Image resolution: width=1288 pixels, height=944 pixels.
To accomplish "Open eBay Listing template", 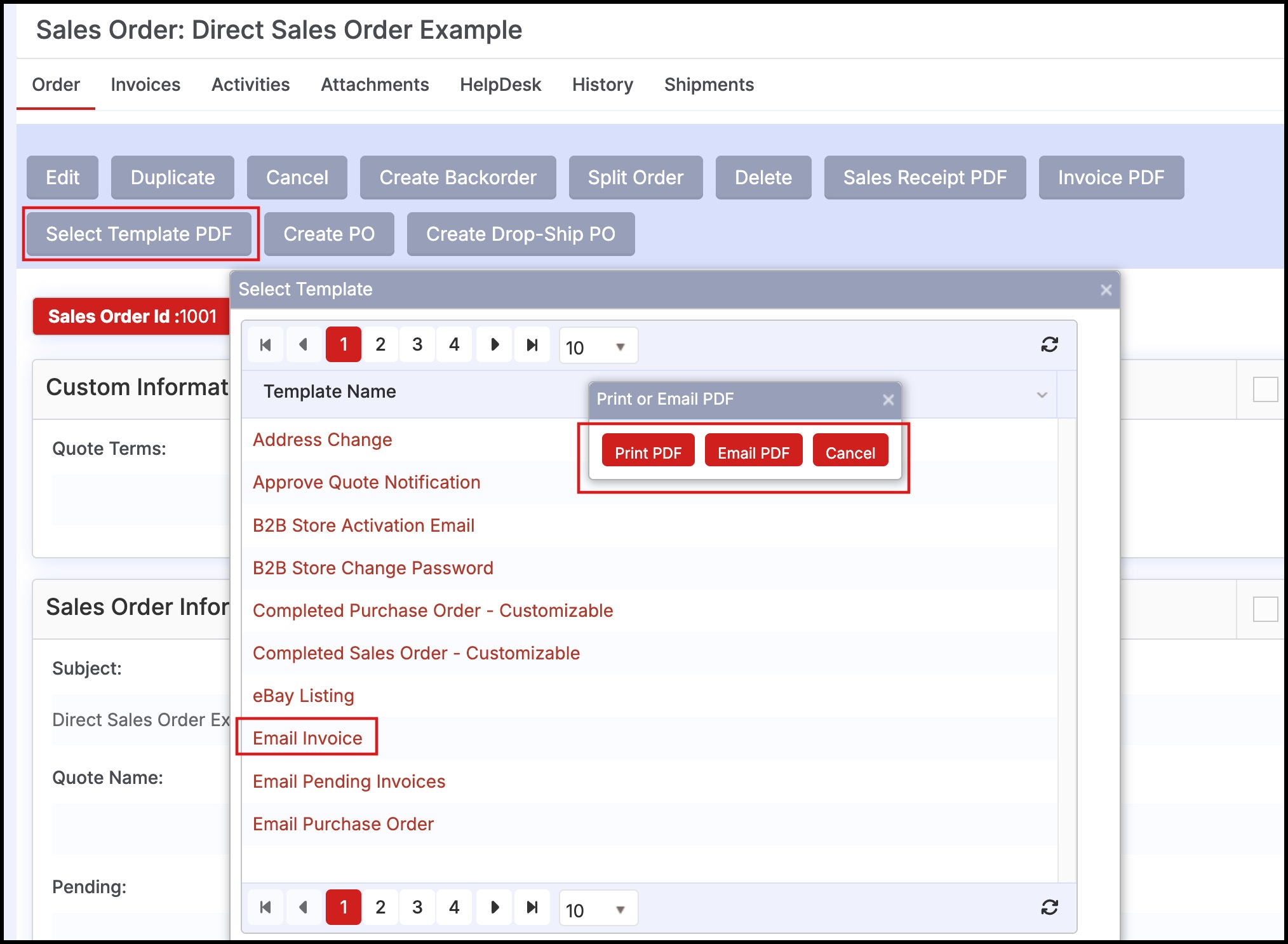I will (303, 696).
